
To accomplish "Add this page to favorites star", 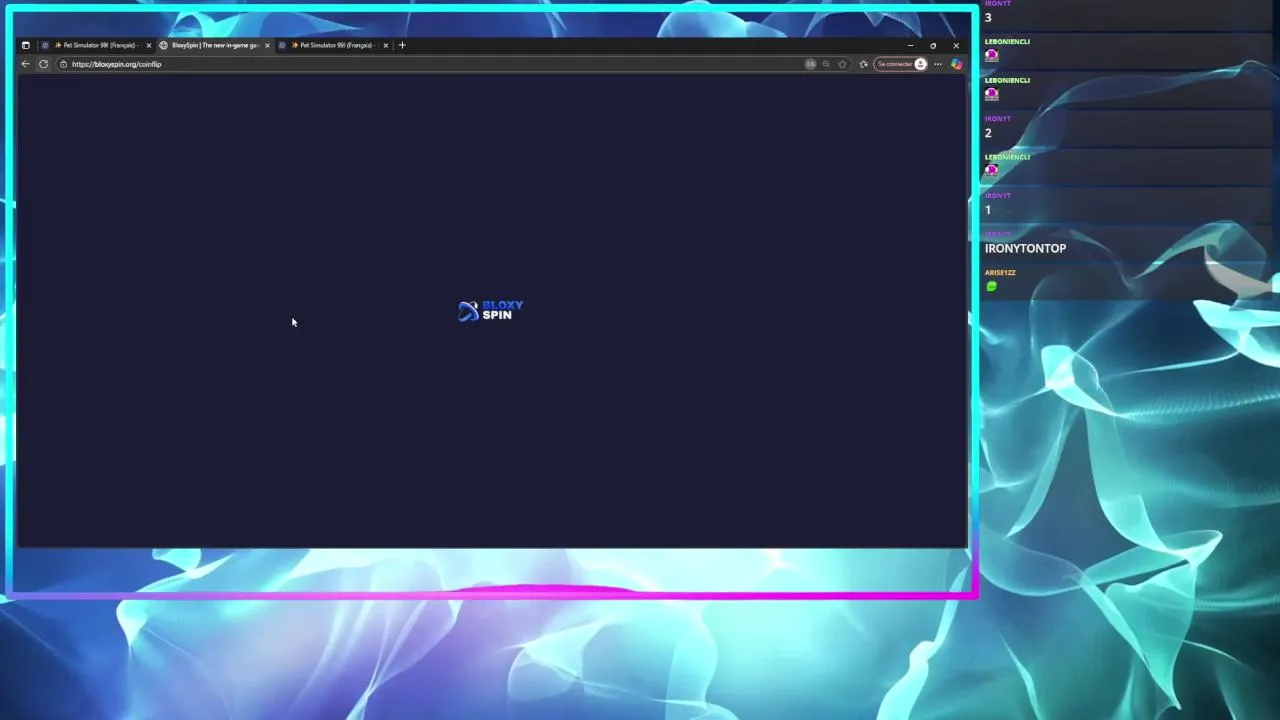I will coord(842,64).
